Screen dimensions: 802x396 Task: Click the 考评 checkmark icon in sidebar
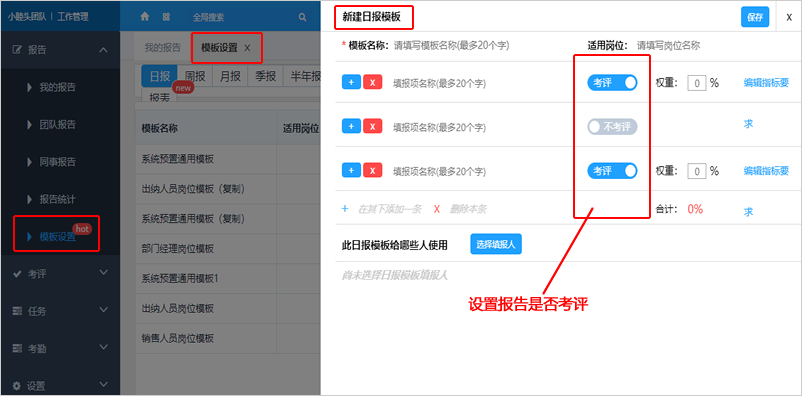(x=17, y=274)
